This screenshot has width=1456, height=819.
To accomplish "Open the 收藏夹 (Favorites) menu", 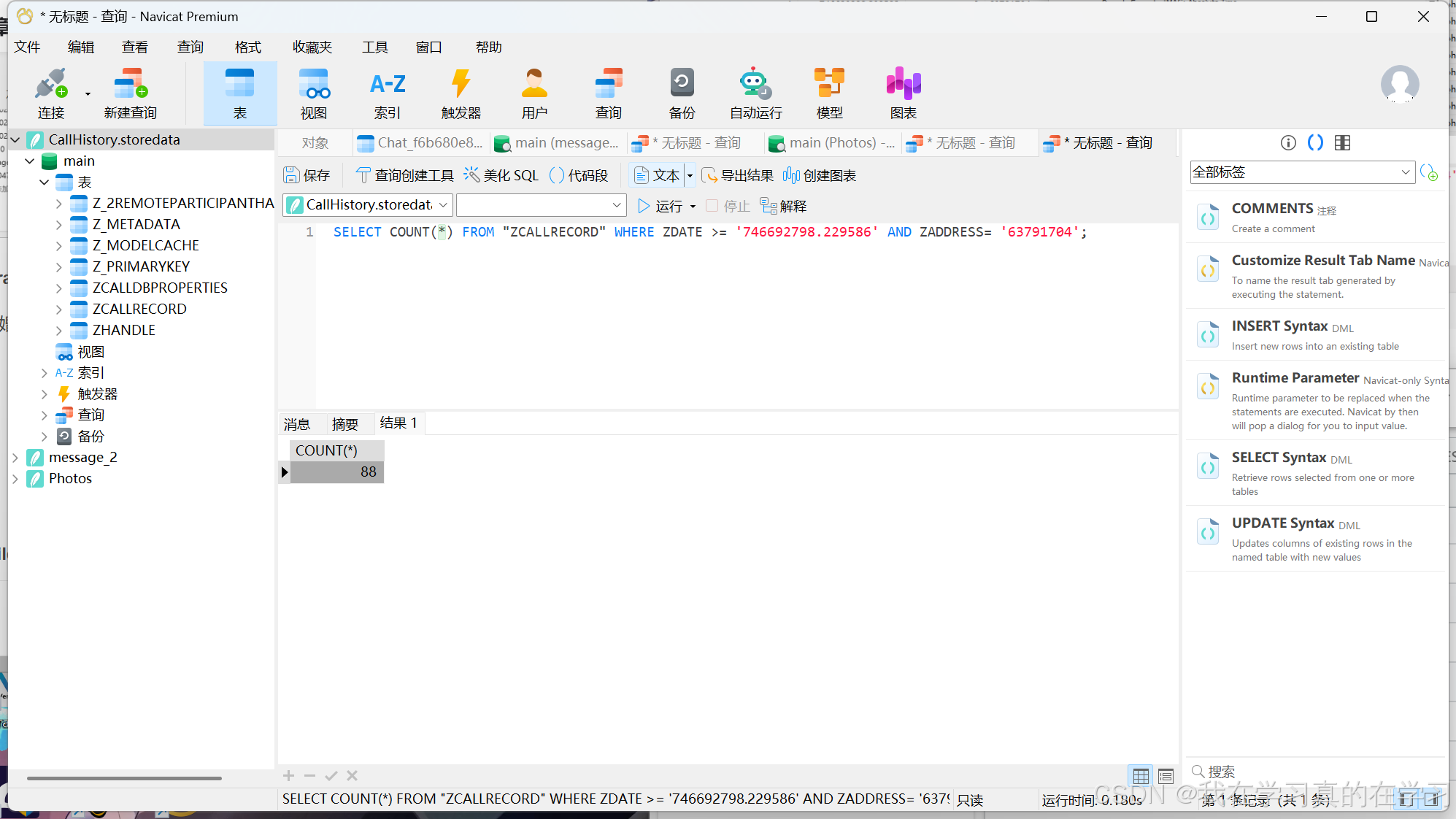I will click(x=312, y=47).
